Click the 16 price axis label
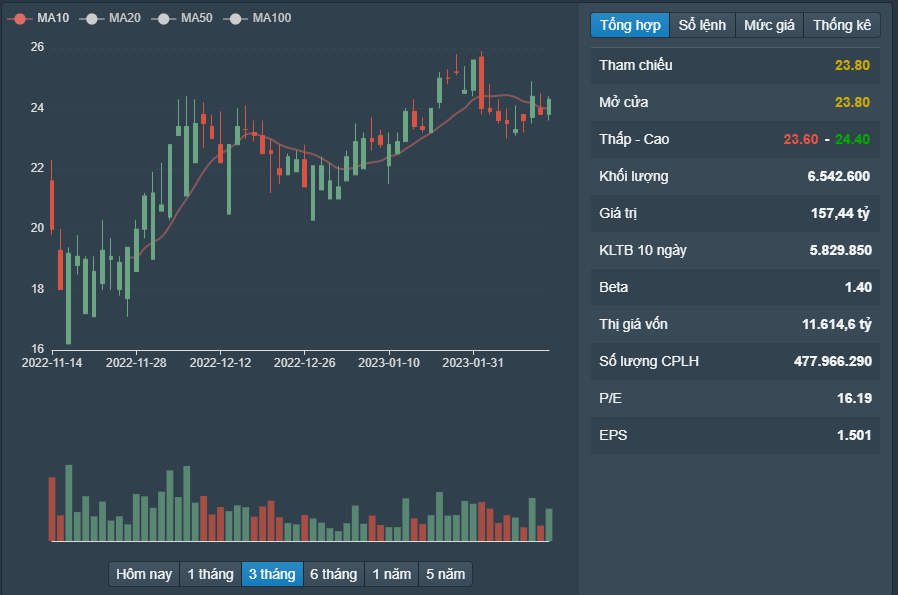The width and height of the screenshot is (898, 595). pyautogui.click(x=37, y=349)
